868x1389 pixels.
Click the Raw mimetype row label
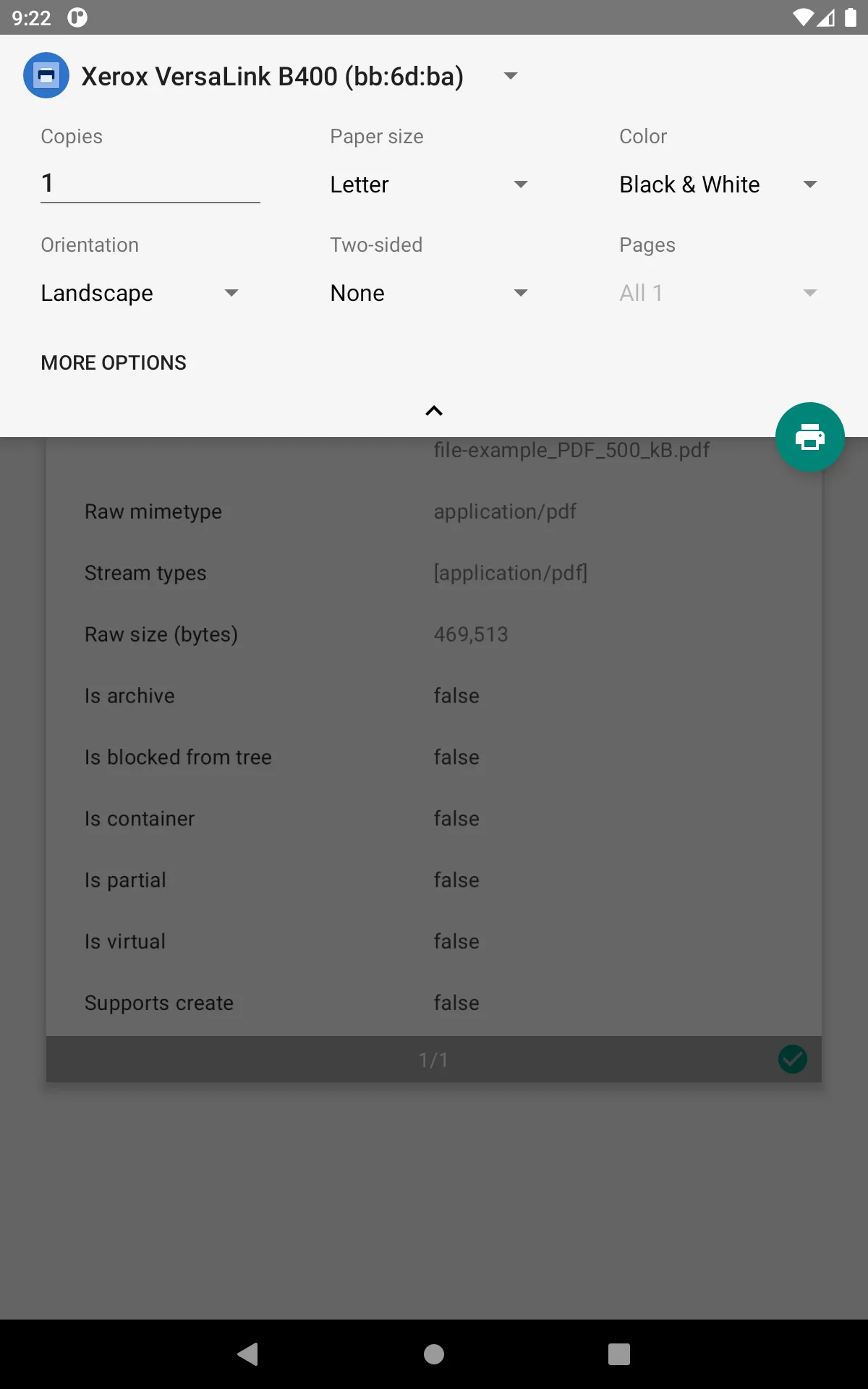coord(153,511)
